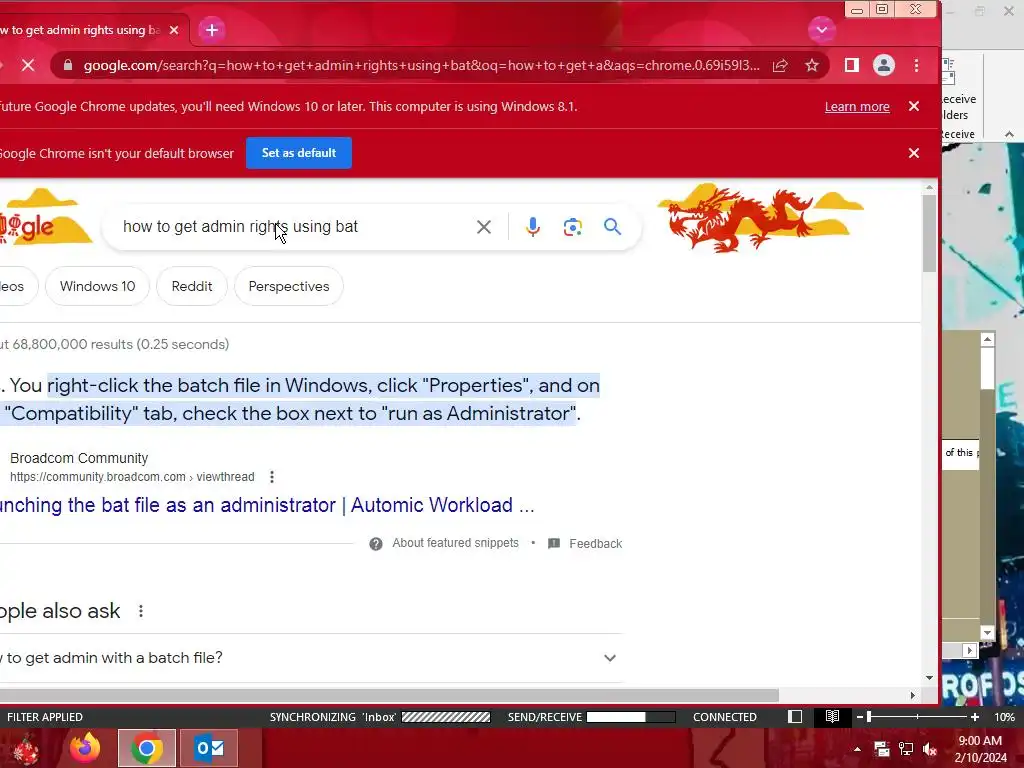
Task: Click Outlook CONNECTED status text
Action: point(725,717)
